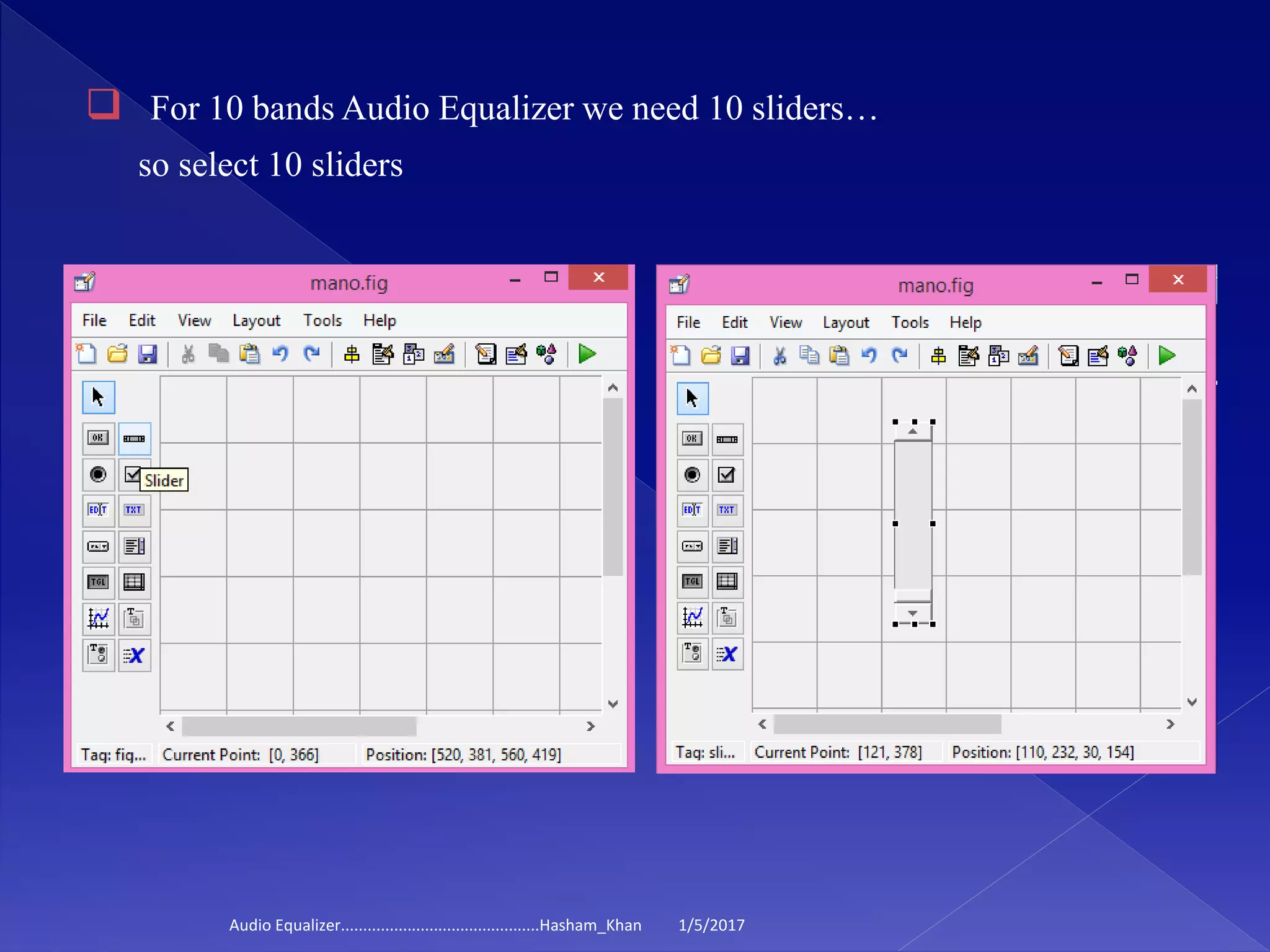Open View menu in left window
This screenshot has width=1270, height=952.
coord(194,320)
